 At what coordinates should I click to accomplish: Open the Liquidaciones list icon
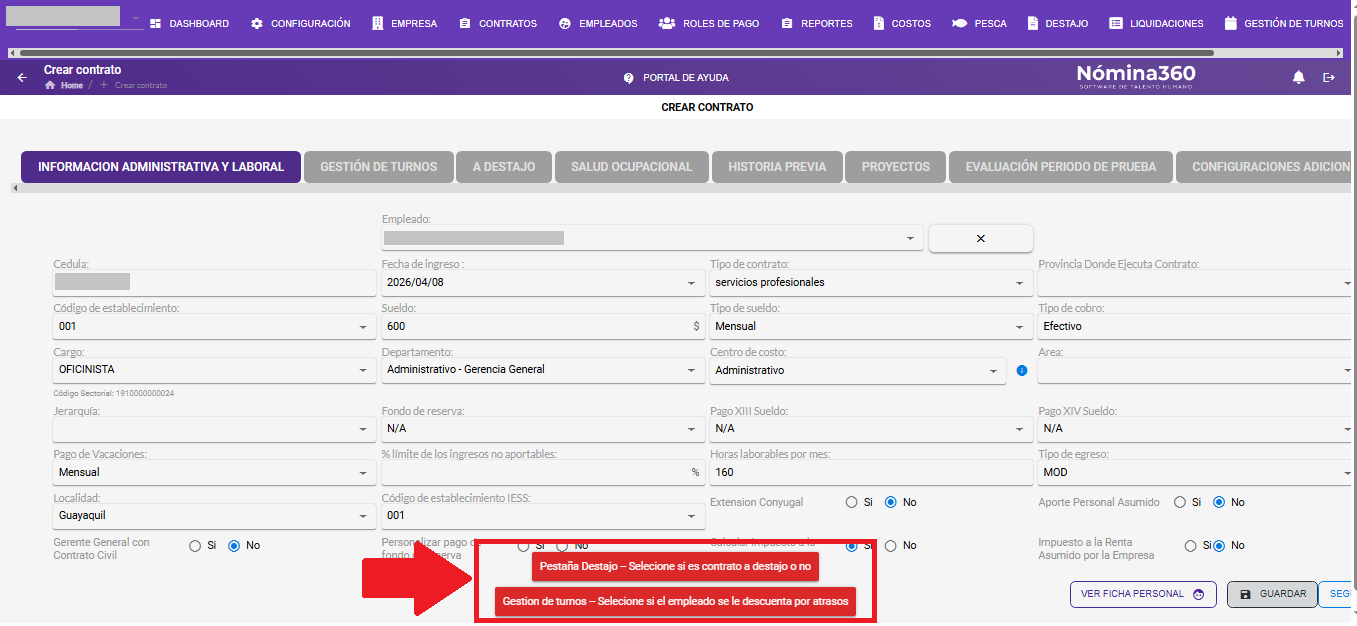[x=1116, y=23]
